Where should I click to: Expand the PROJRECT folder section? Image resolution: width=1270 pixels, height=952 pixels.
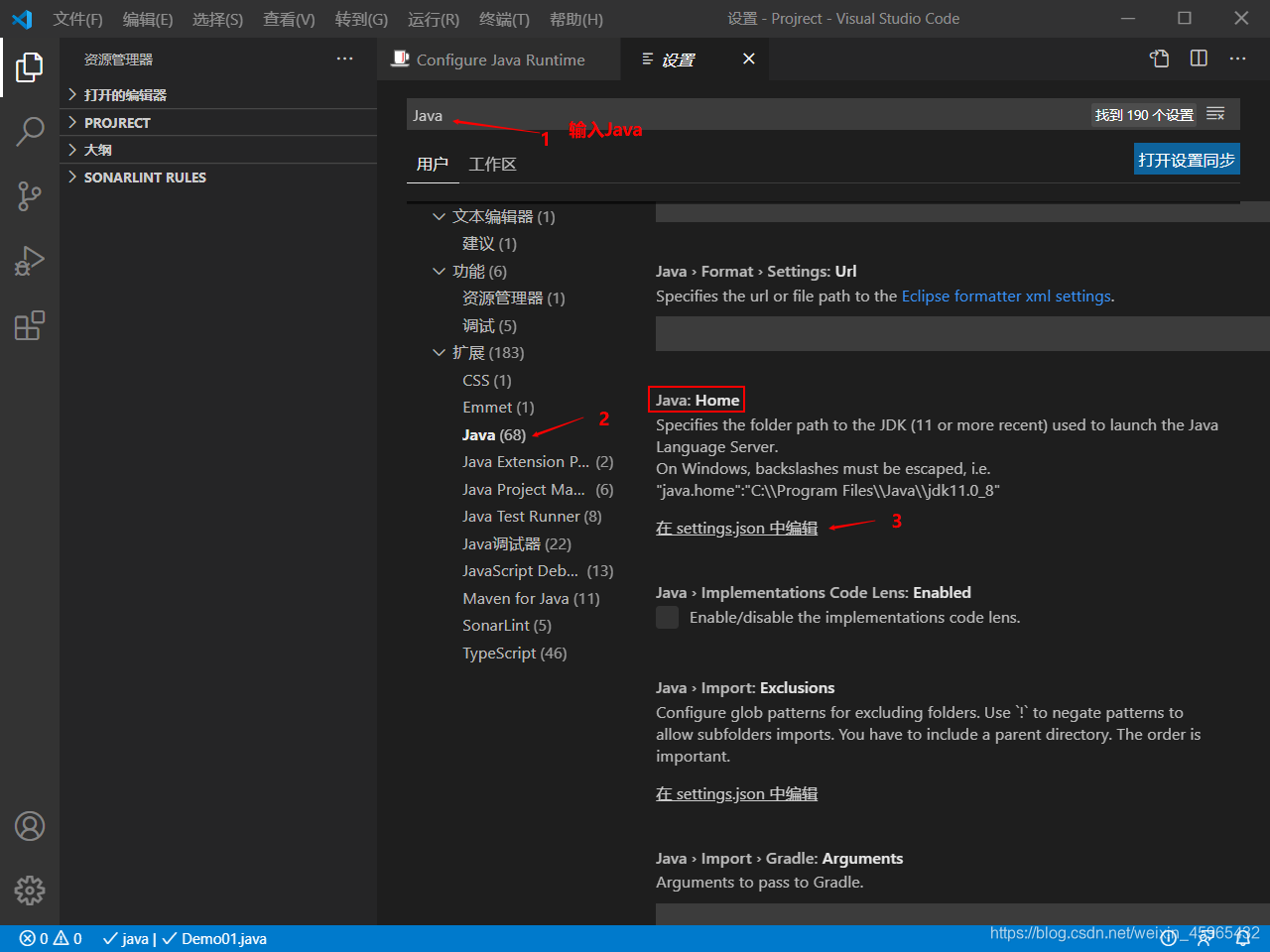pos(218,123)
